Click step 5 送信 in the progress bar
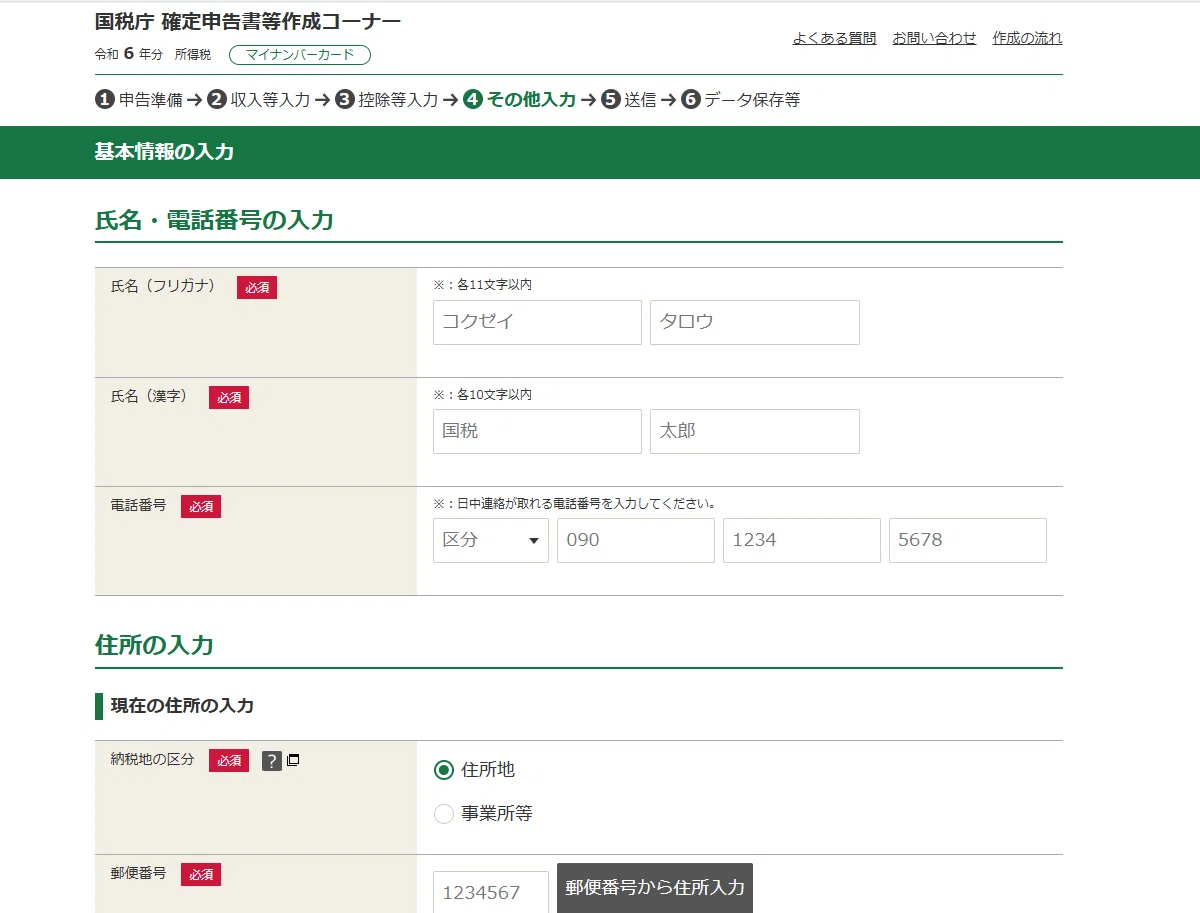 [628, 100]
